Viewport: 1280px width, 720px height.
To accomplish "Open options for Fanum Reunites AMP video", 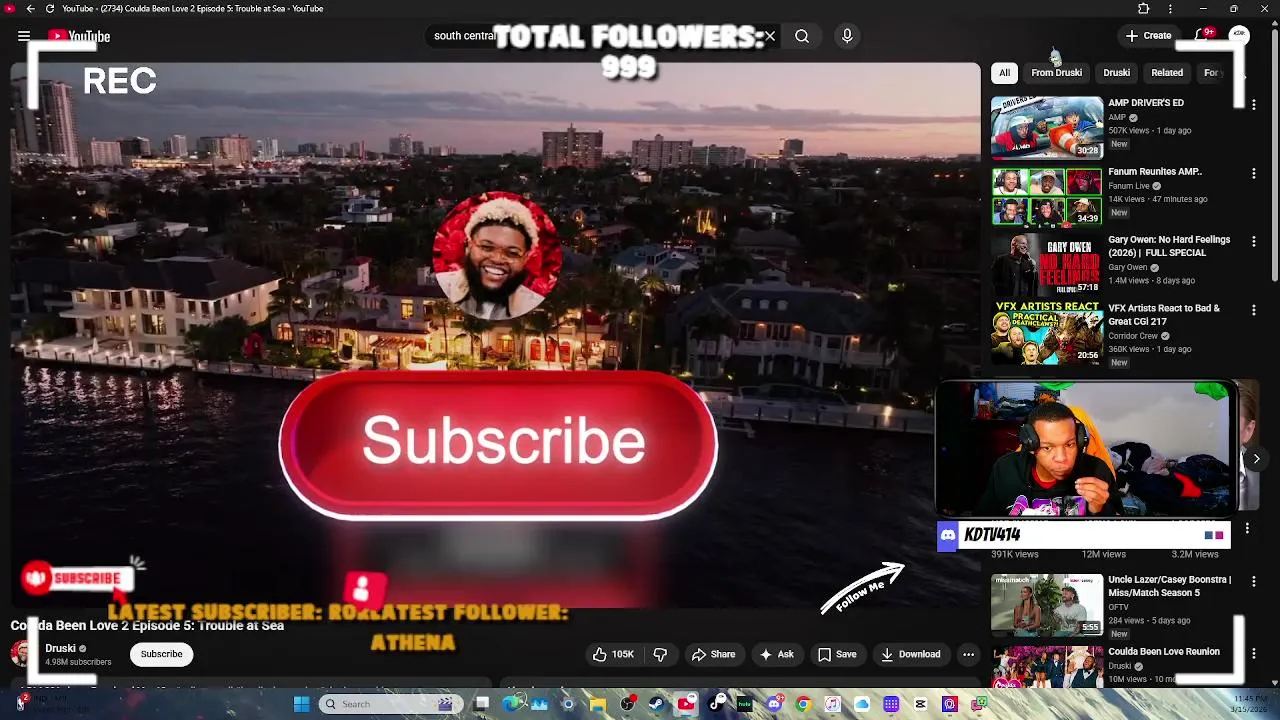I will [1253, 173].
